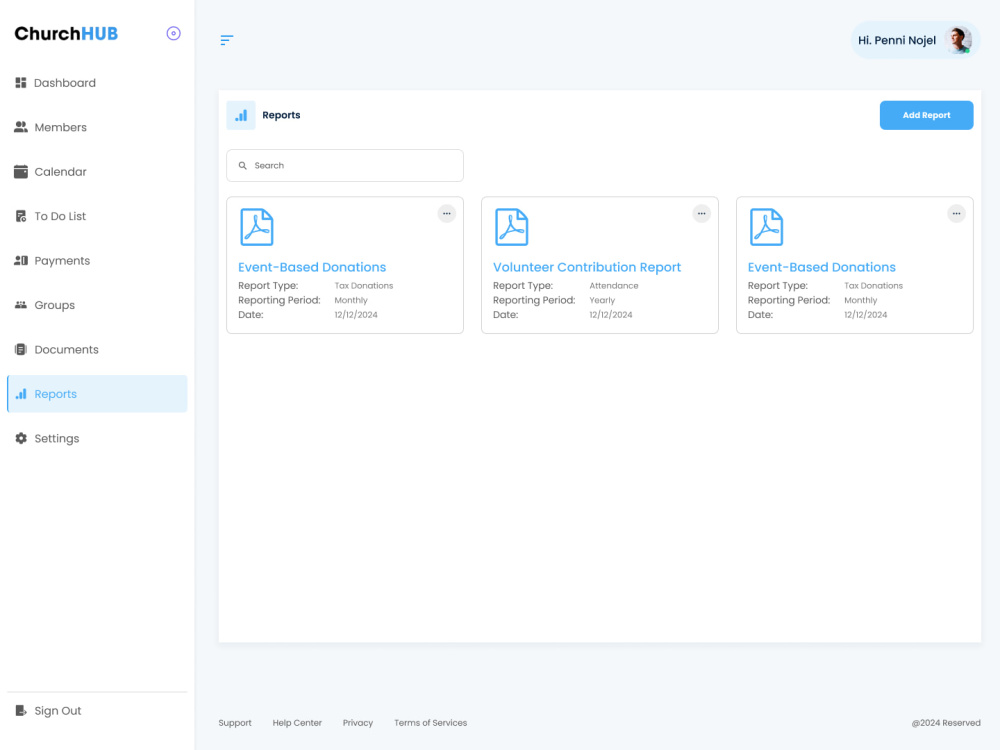The height and width of the screenshot is (750, 1000).
Task: Open the Help Center footer link
Action: [x=297, y=723]
